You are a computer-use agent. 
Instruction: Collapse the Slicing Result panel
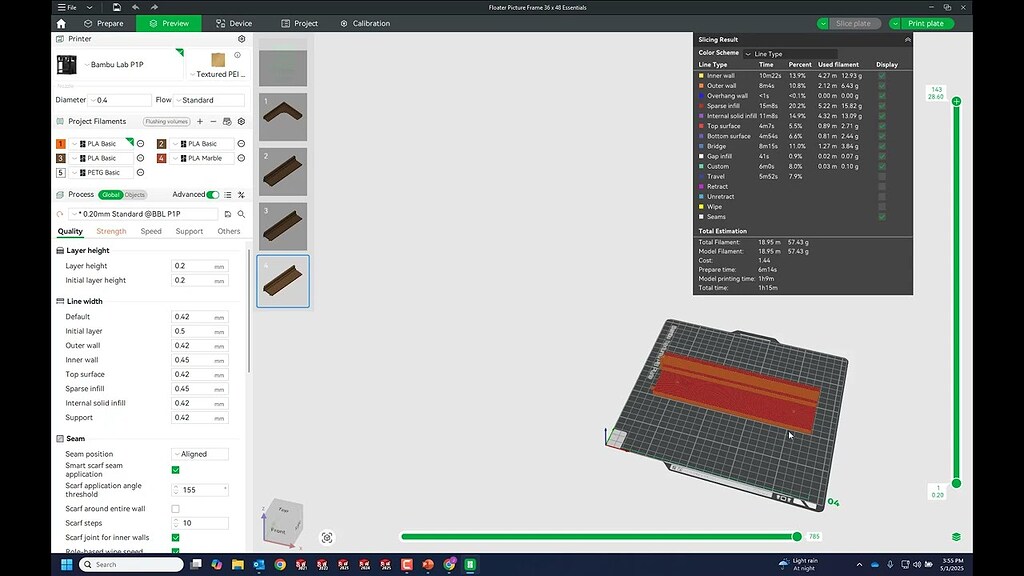[907, 40]
